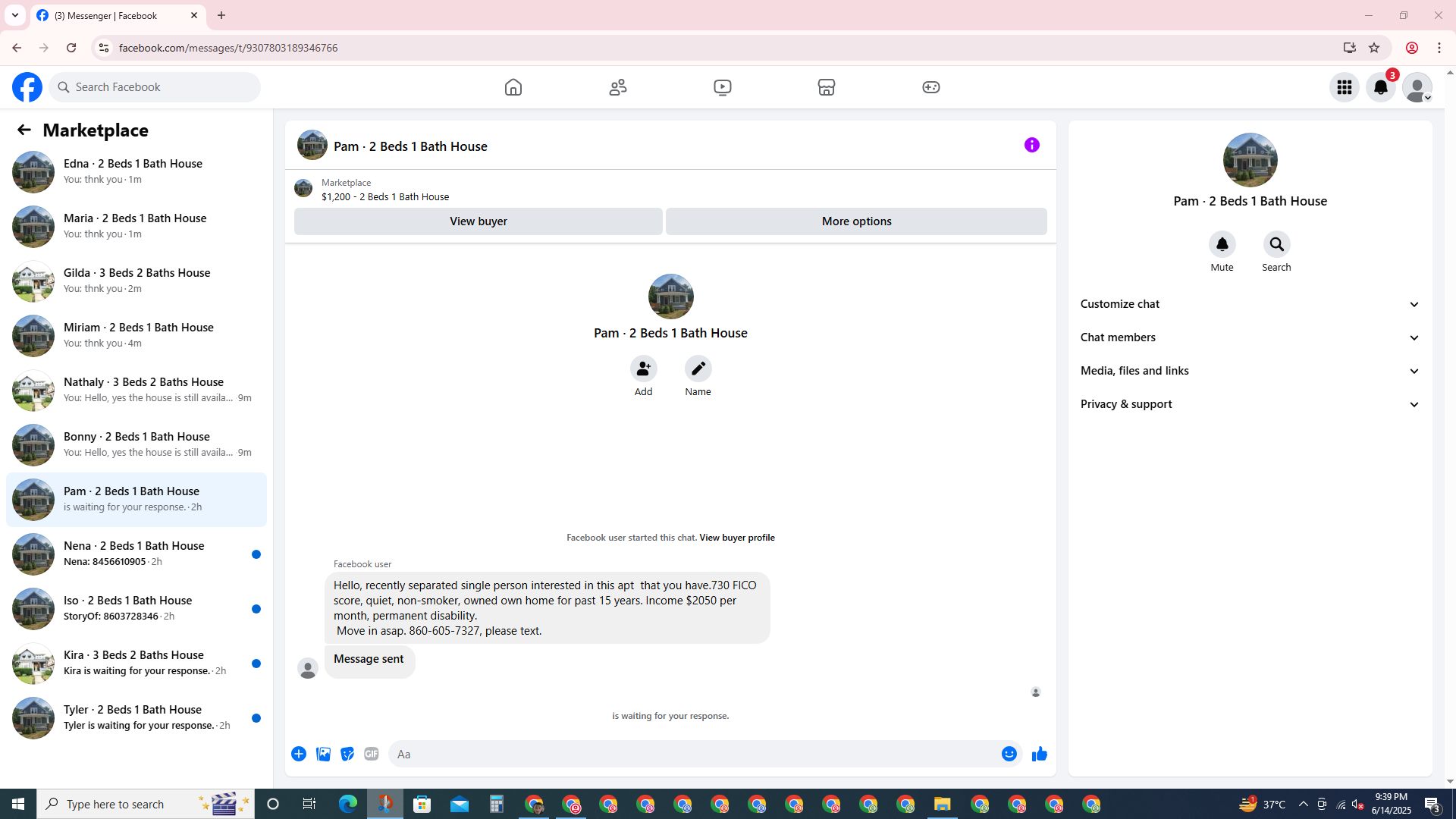The width and height of the screenshot is (1456, 819).
Task: Click the View buyer button
Action: (479, 221)
